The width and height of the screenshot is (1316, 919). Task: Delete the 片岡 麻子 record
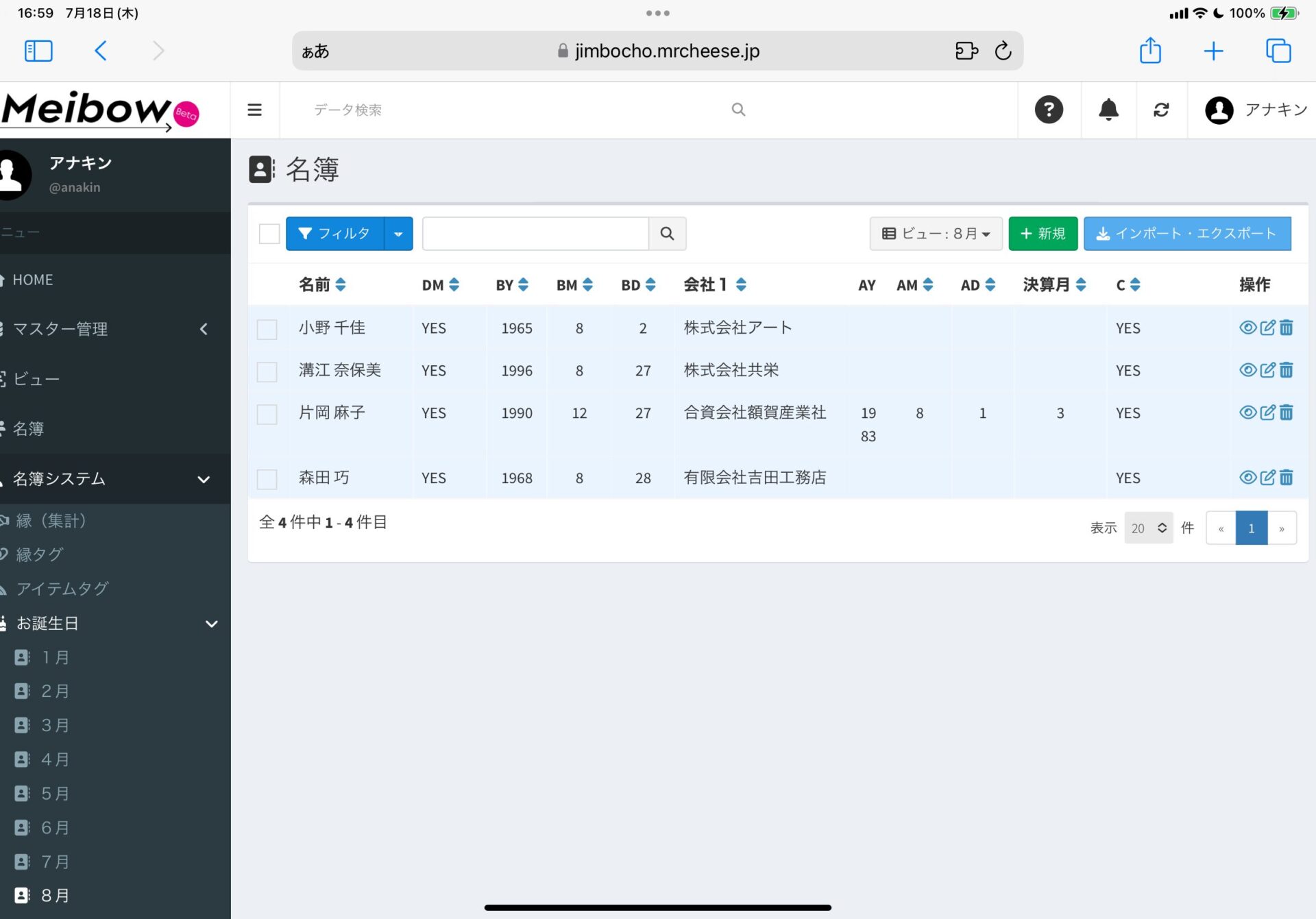tap(1287, 413)
